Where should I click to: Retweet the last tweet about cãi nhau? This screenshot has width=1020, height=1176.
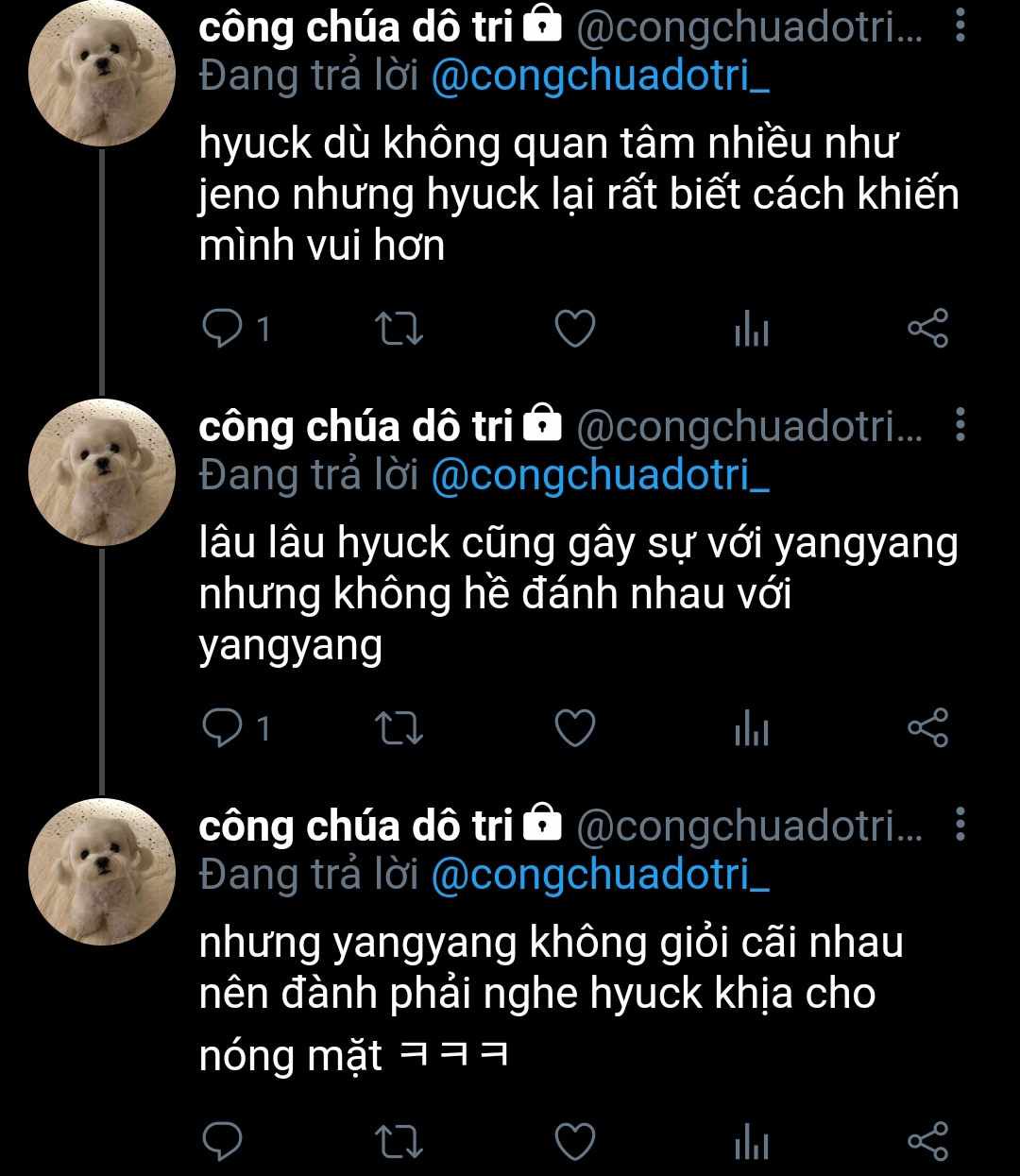pos(399,1141)
